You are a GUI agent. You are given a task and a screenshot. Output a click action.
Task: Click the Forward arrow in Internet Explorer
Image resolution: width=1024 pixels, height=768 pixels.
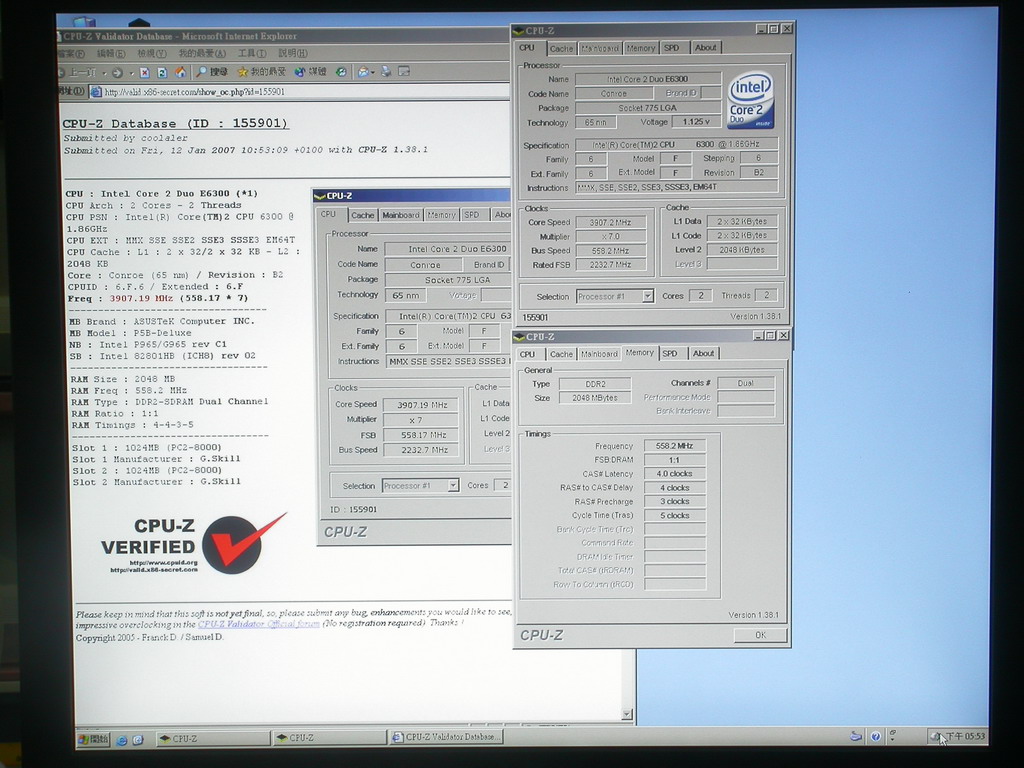[118, 72]
